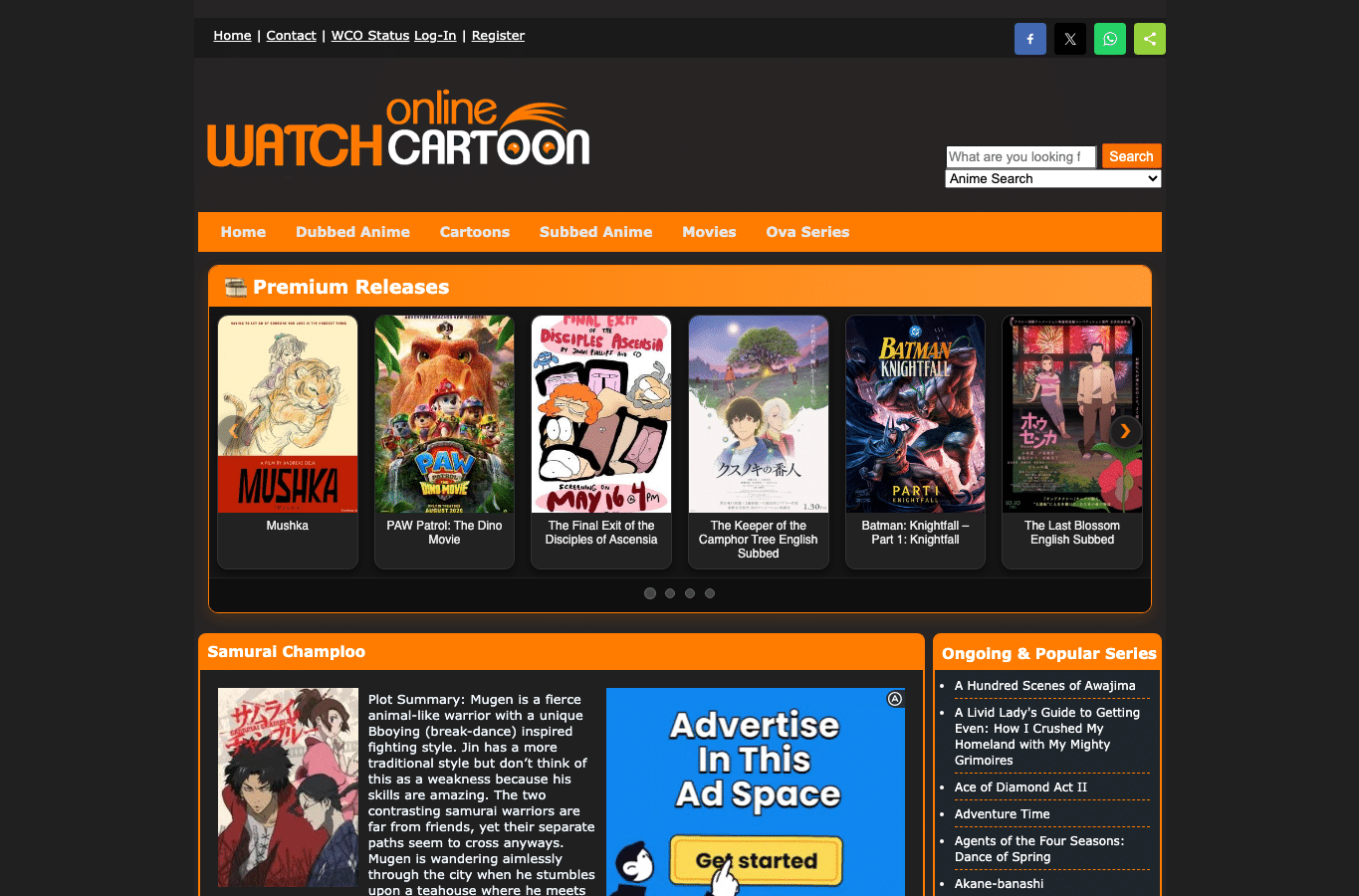The width and height of the screenshot is (1359, 896).
Task: Show previous Premium Releases slide
Action: tap(233, 431)
